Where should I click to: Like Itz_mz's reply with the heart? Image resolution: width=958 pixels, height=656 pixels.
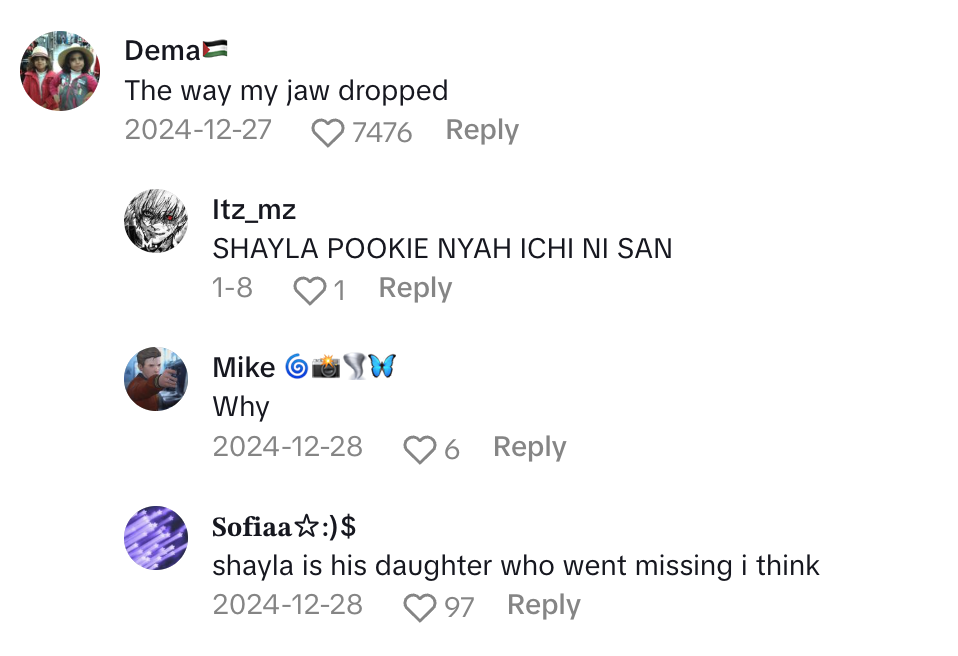(309, 290)
